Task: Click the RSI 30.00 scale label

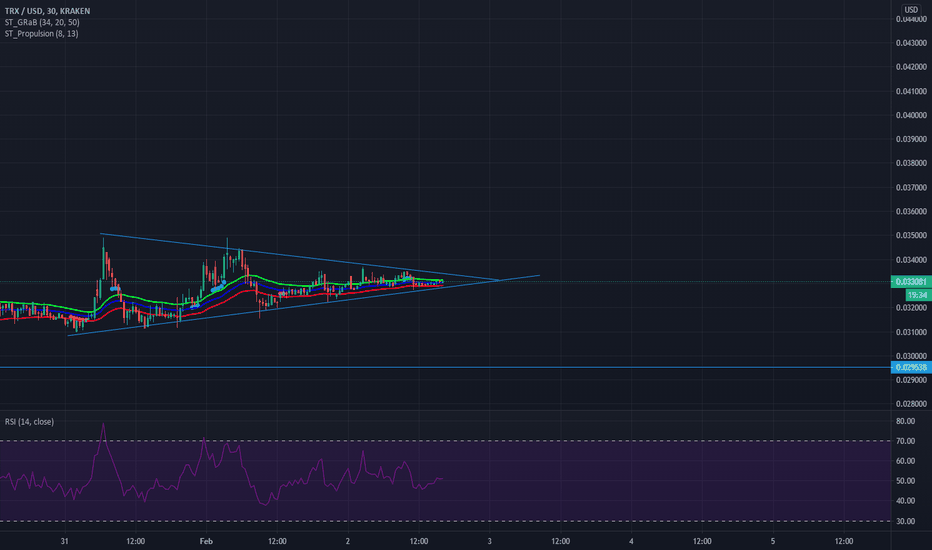Action: click(905, 521)
